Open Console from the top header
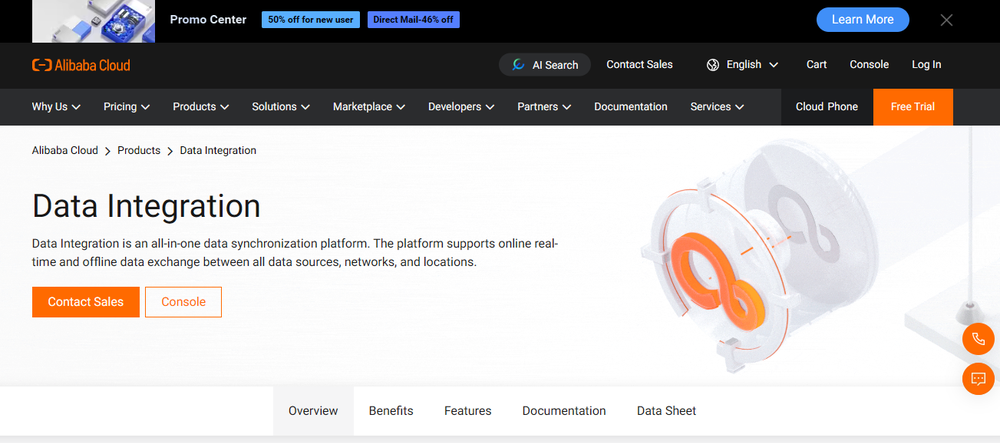This screenshot has width=1000, height=443. (869, 64)
